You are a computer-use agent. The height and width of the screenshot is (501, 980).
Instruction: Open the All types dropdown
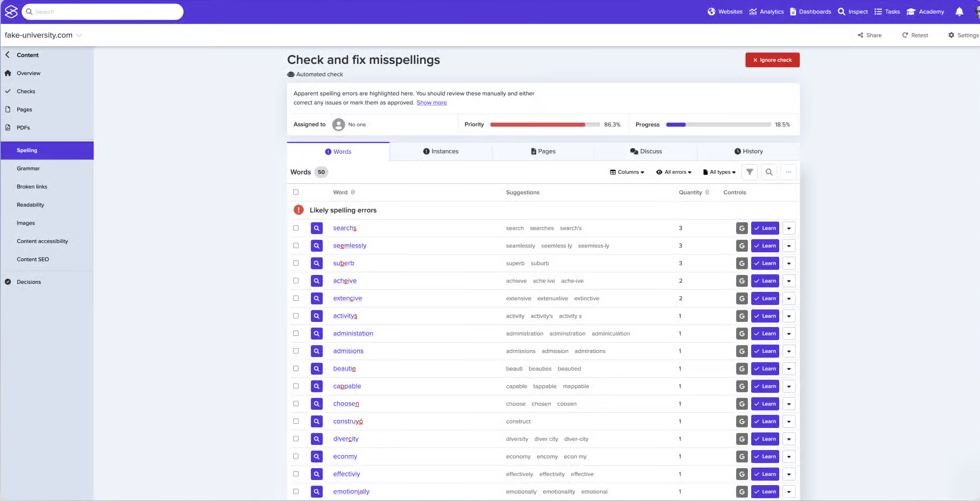click(719, 172)
